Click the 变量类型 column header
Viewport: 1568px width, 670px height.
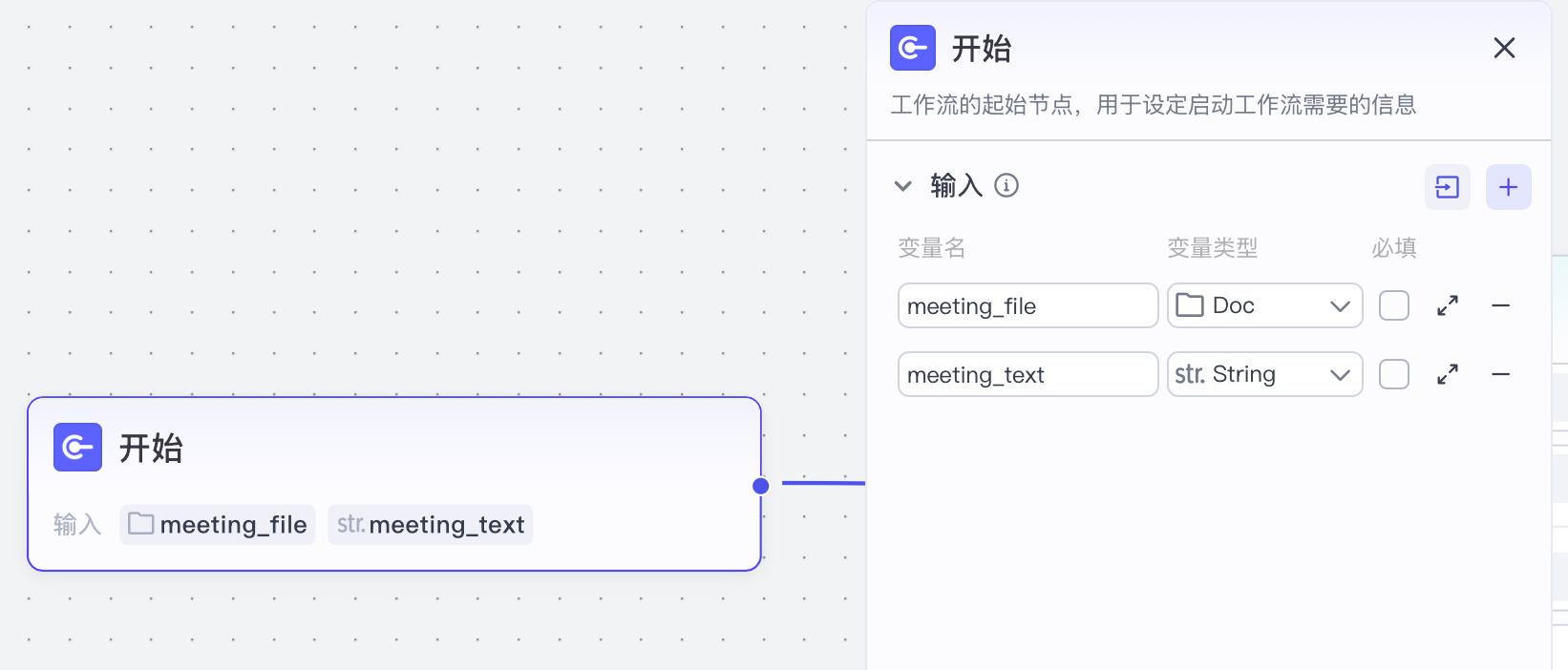coord(1213,248)
